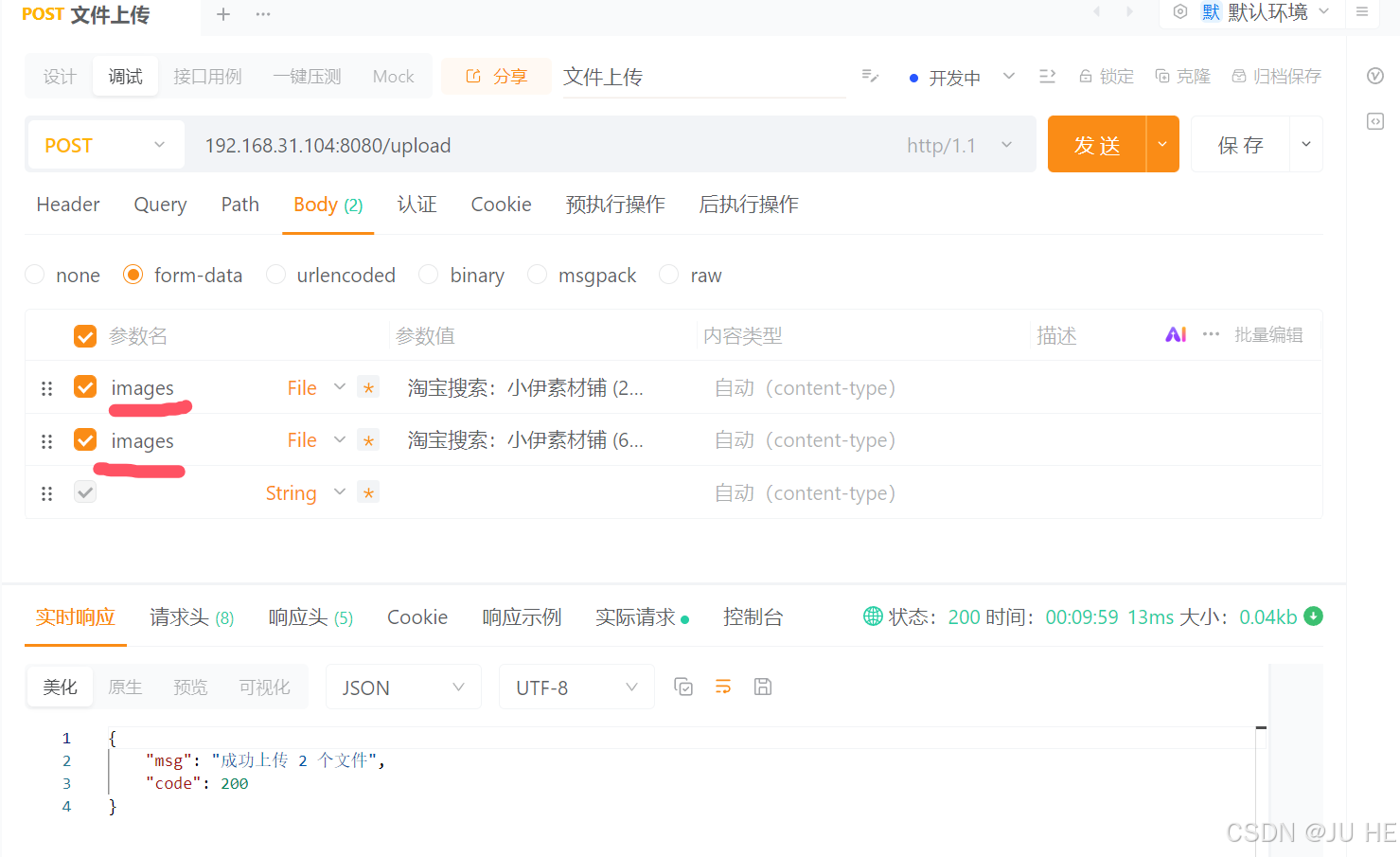The width and height of the screenshot is (1400, 857).
Task: Select the raw body radio button
Action: pyautogui.click(x=669, y=275)
